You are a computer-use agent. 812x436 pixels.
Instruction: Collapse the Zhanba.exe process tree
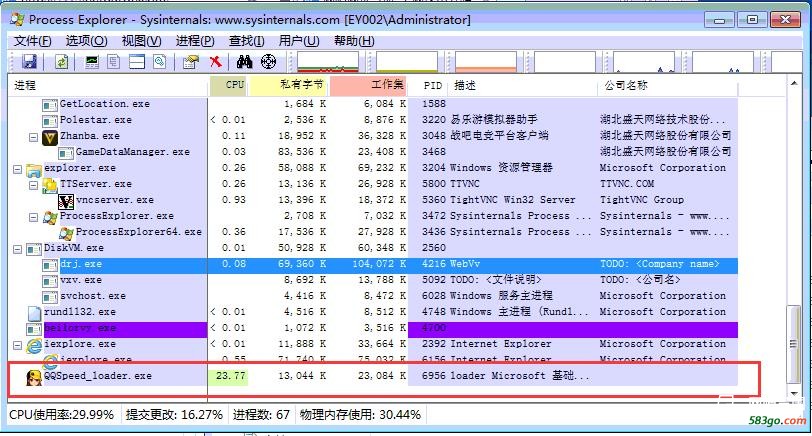pyautogui.click(x=33, y=136)
